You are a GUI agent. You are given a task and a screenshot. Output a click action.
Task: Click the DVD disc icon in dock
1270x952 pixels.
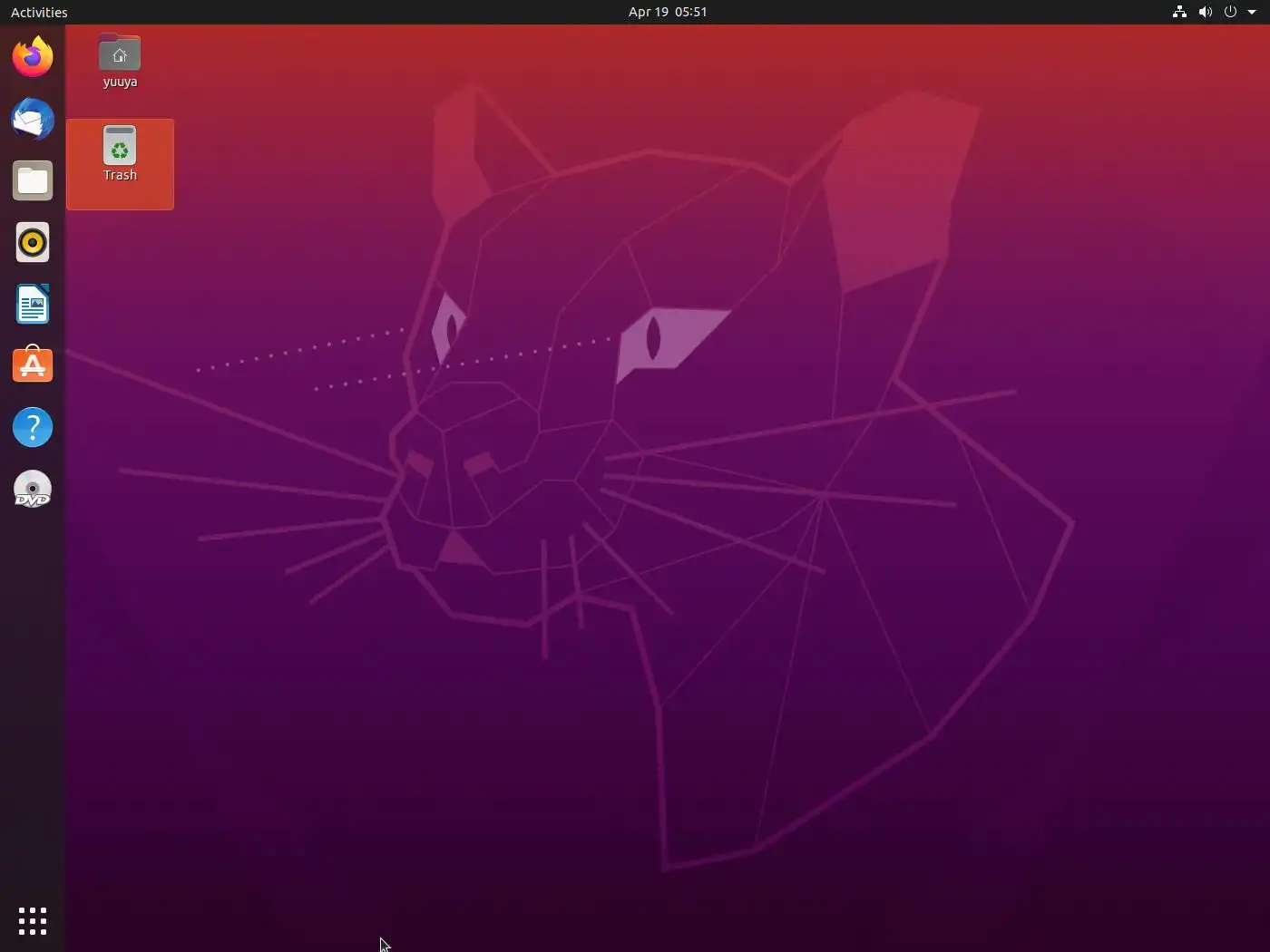[33, 489]
